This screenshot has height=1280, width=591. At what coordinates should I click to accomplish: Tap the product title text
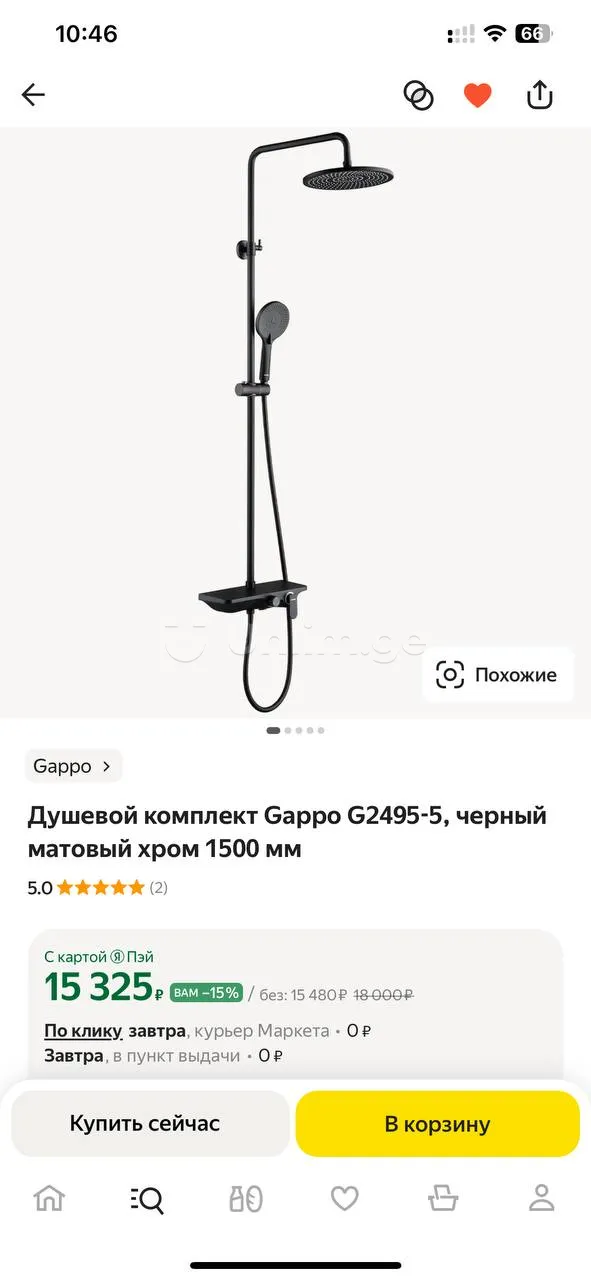click(287, 832)
